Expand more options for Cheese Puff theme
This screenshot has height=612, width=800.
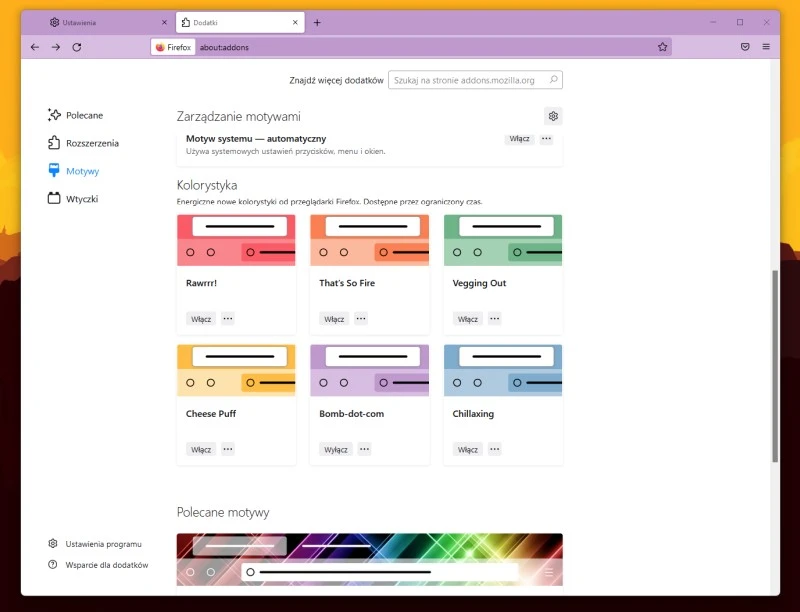228,449
